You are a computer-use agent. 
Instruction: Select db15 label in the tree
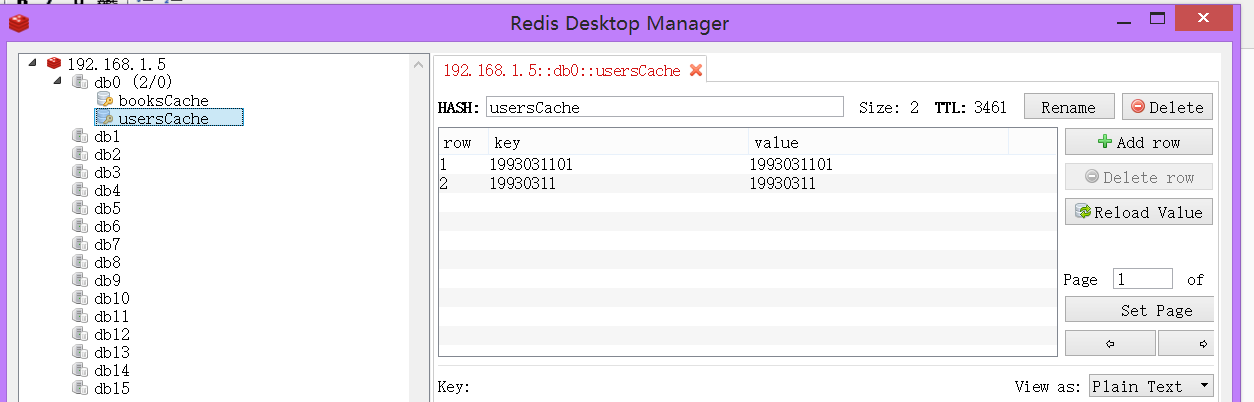click(112, 388)
